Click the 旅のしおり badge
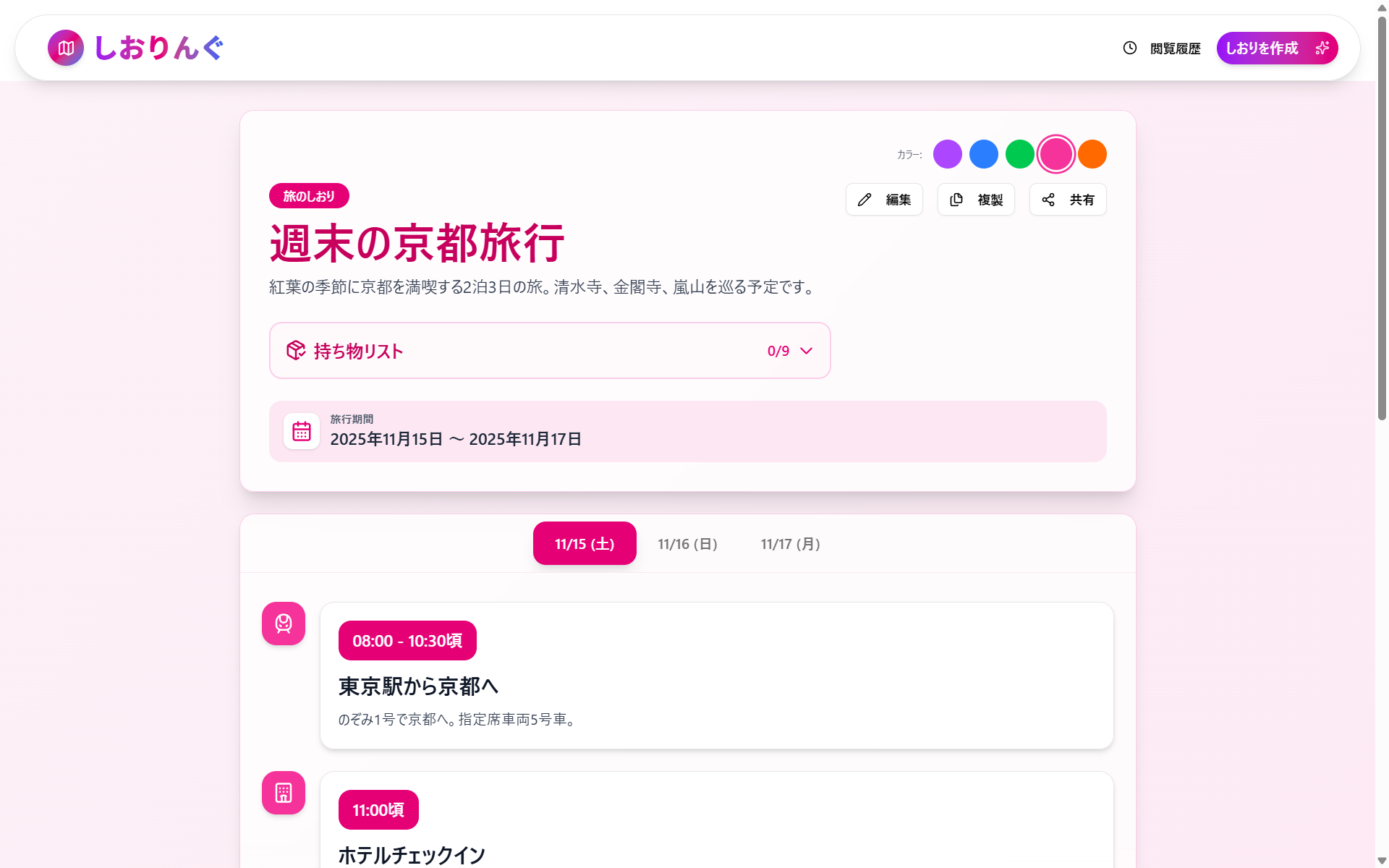 (x=309, y=196)
